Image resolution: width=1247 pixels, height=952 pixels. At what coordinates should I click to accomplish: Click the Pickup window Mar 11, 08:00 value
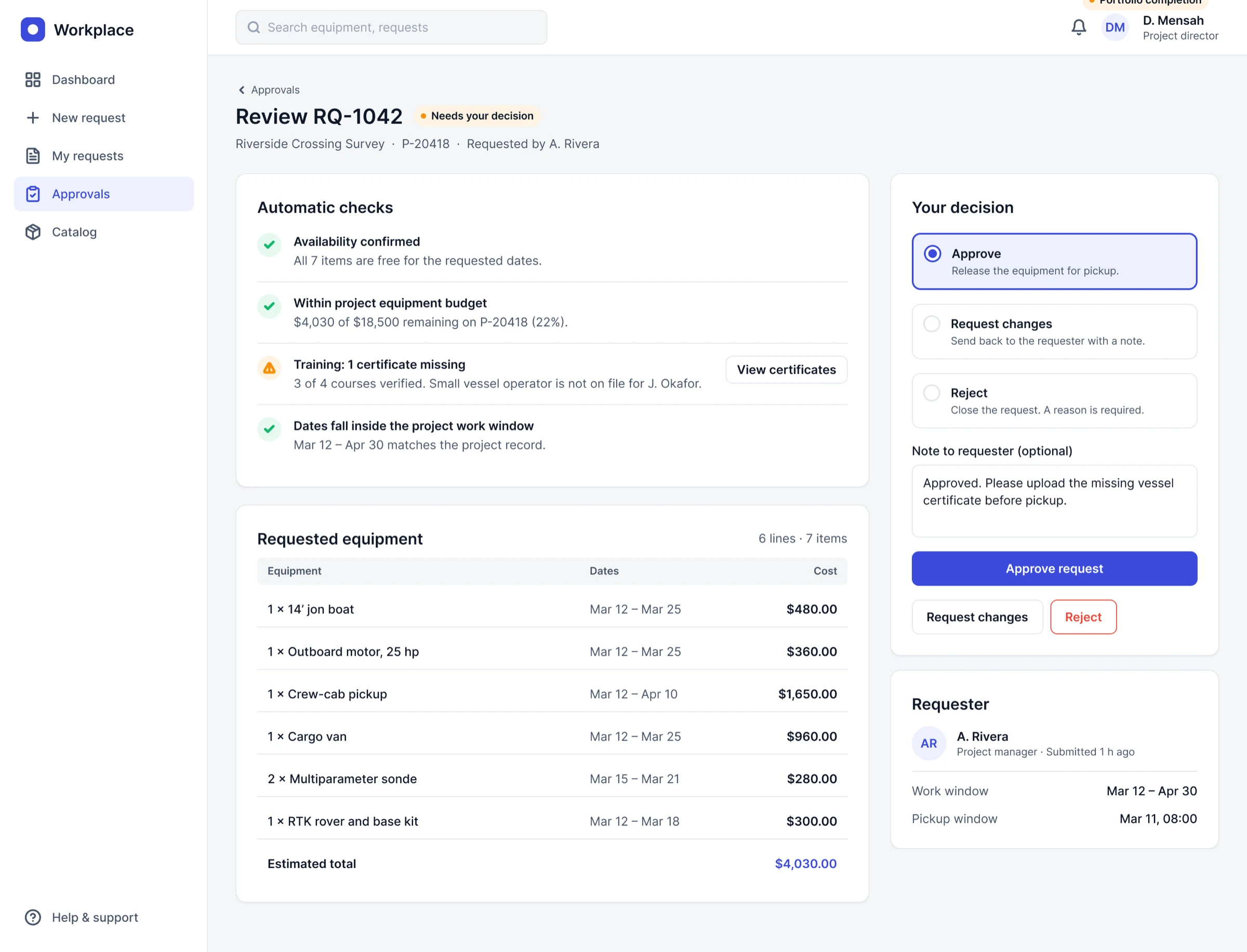(x=1158, y=819)
